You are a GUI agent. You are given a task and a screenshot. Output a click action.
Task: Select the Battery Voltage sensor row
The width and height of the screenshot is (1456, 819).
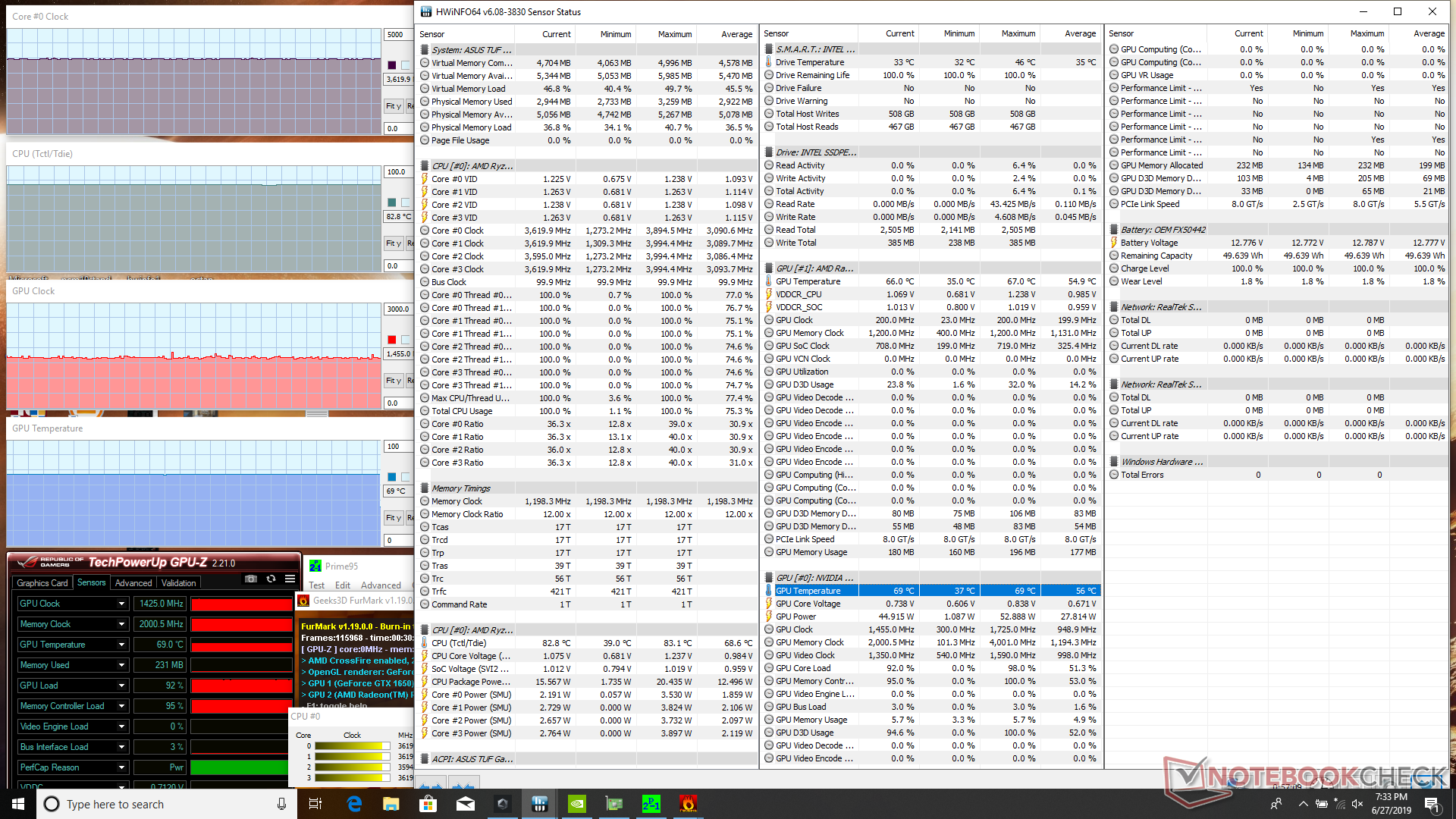click(1278, 243)
